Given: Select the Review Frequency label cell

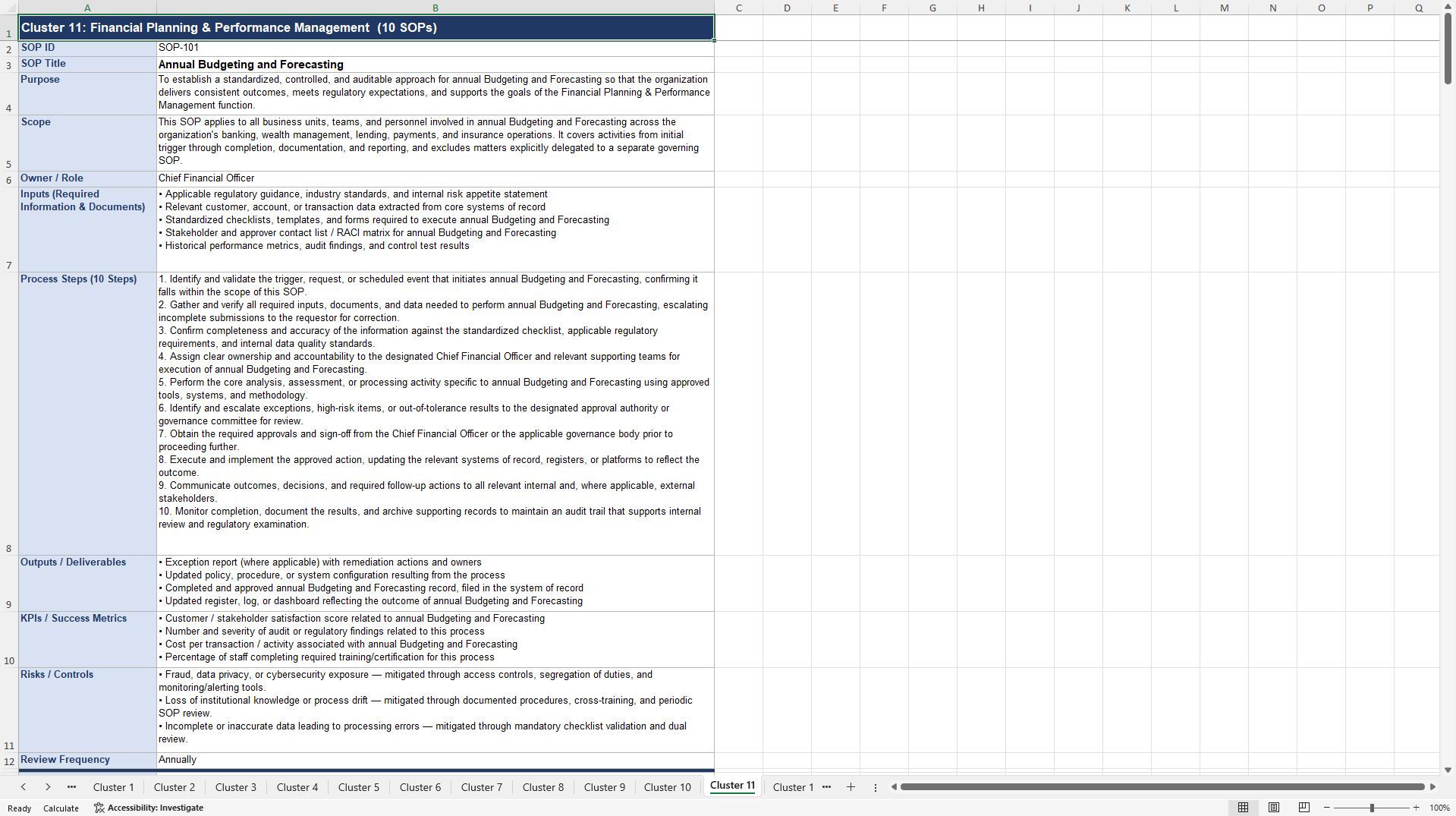Looking at the screenshot, I should point(87,760).
